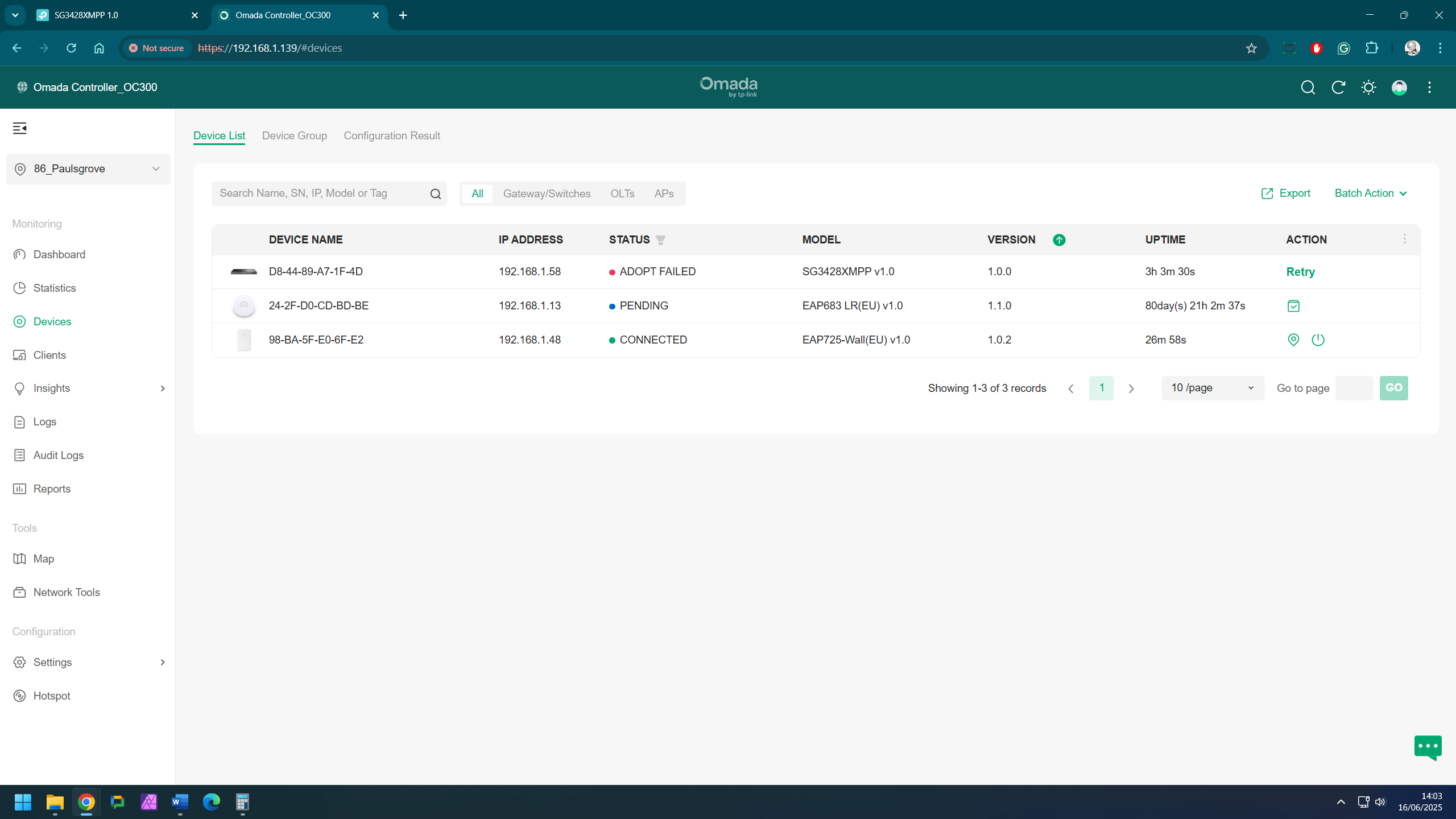Open the Batch Action dropdown

click(1371, 193)
